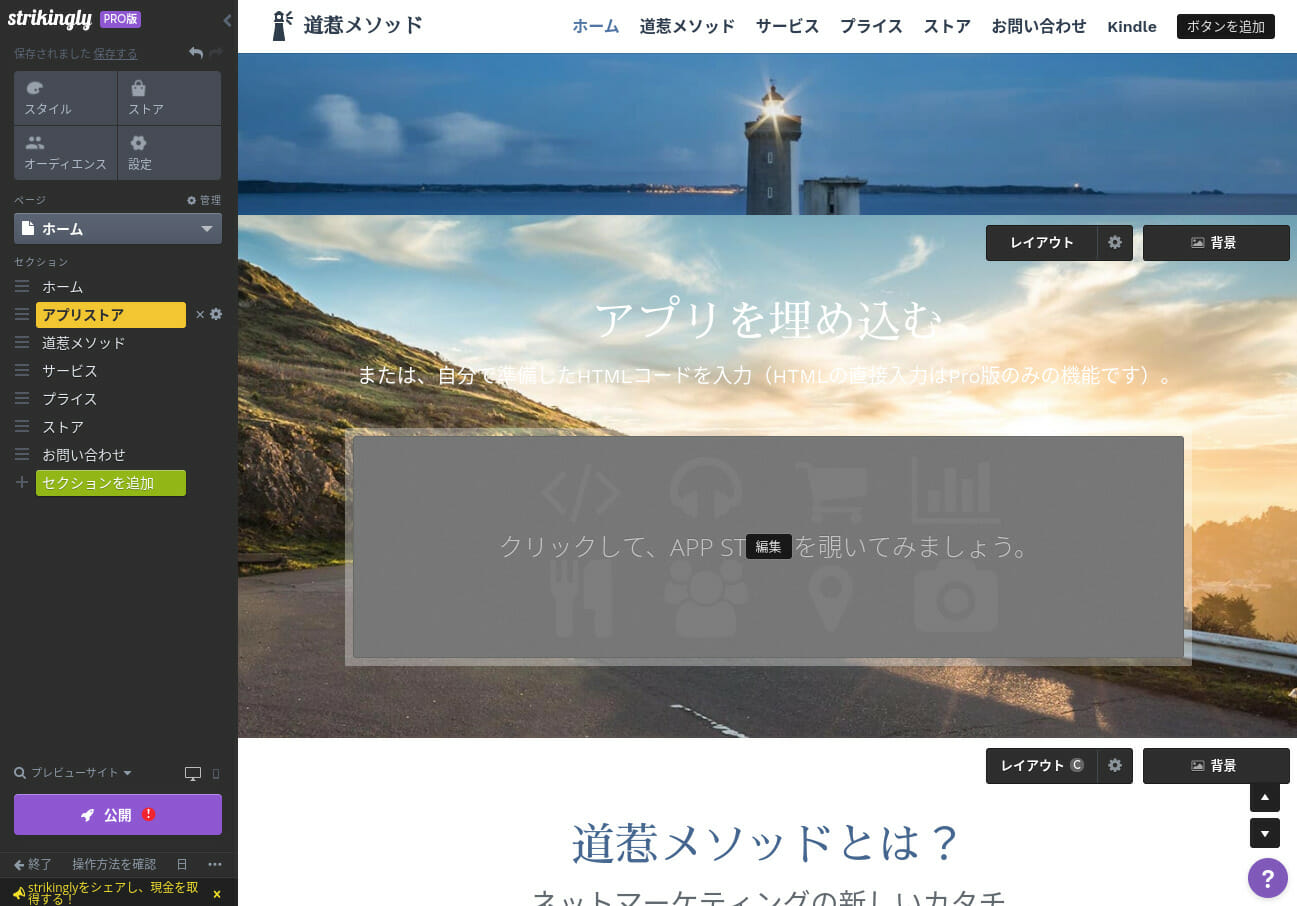Grab the drag handle of サービス section
The image size is (1297, 906).
coord(22,371)
